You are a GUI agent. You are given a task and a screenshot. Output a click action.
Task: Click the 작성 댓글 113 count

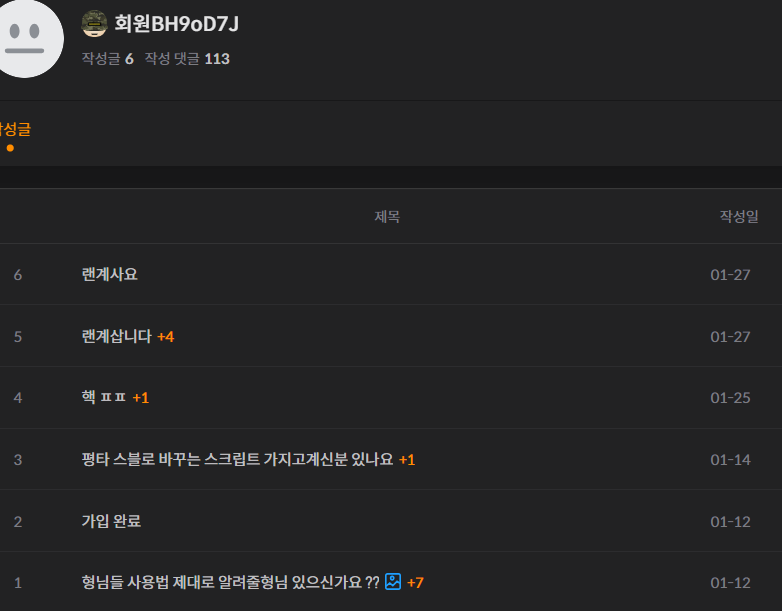coord(187,59)
